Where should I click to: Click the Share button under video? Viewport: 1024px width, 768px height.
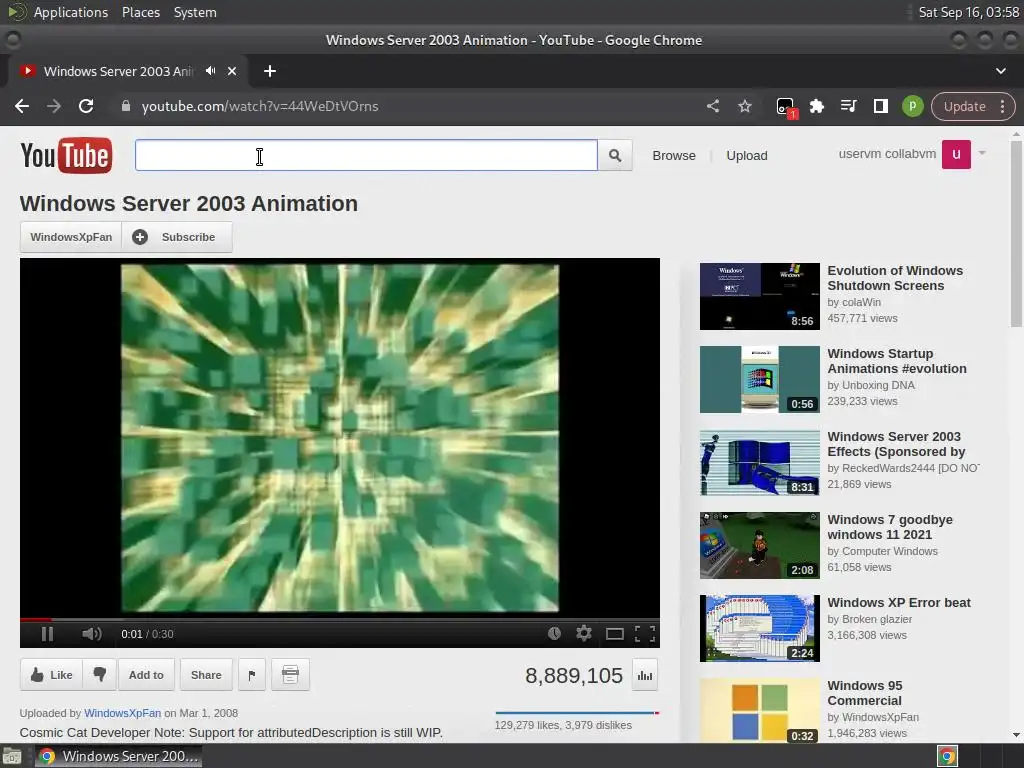pyautogui.click(x=206, y=675)
